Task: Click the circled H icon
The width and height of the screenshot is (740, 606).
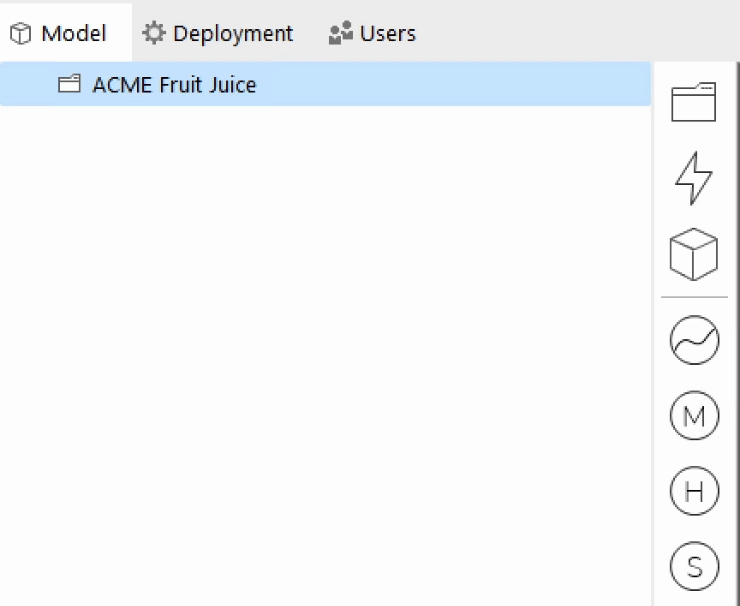Action: 694,491
